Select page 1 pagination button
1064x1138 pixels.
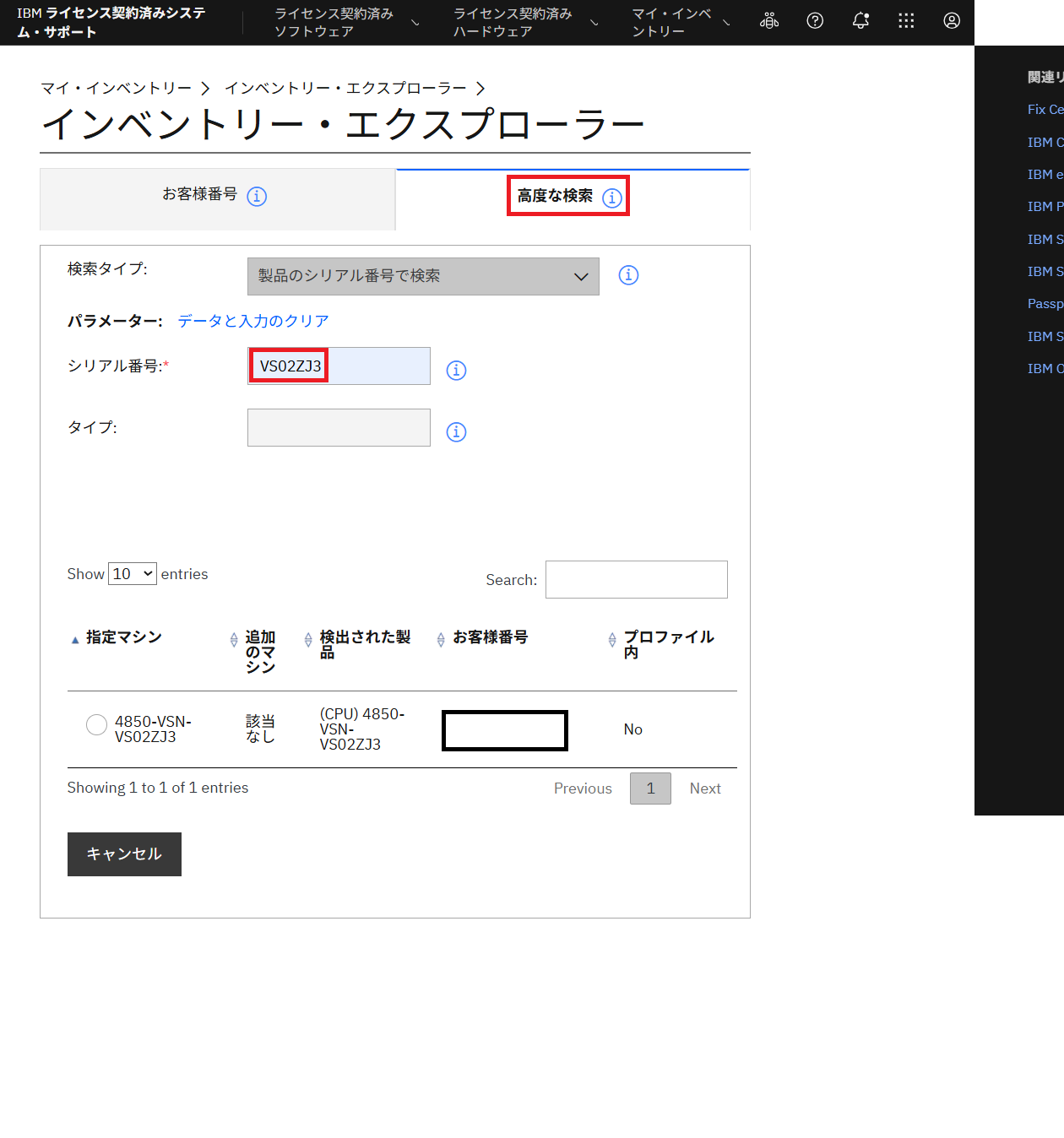click(650, 788)
